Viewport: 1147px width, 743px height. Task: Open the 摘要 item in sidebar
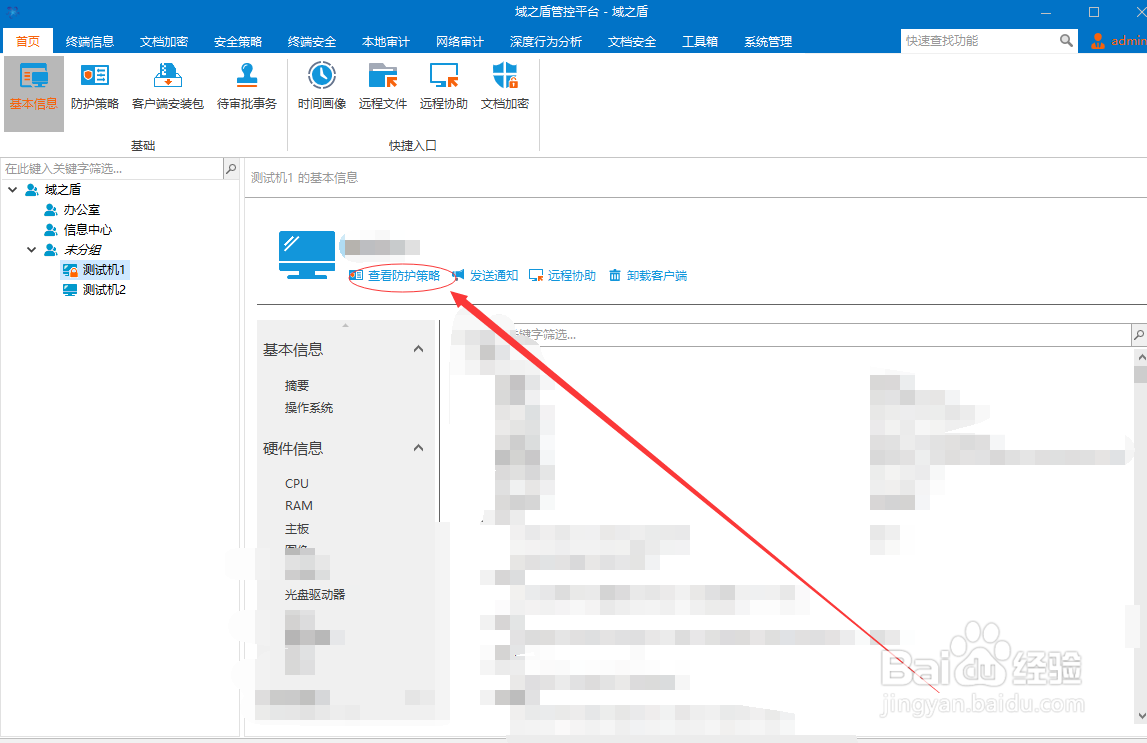[297, 385]
